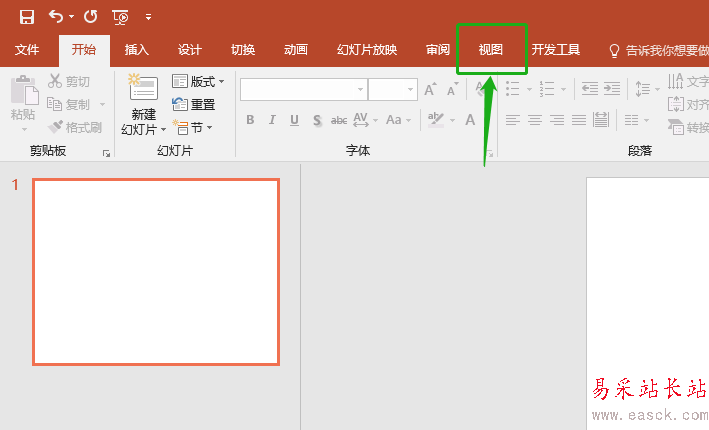Click Increase List Level icon
The height and width of the screenshot is (430, 709).
pyautogui.click(x=612, y=89)
